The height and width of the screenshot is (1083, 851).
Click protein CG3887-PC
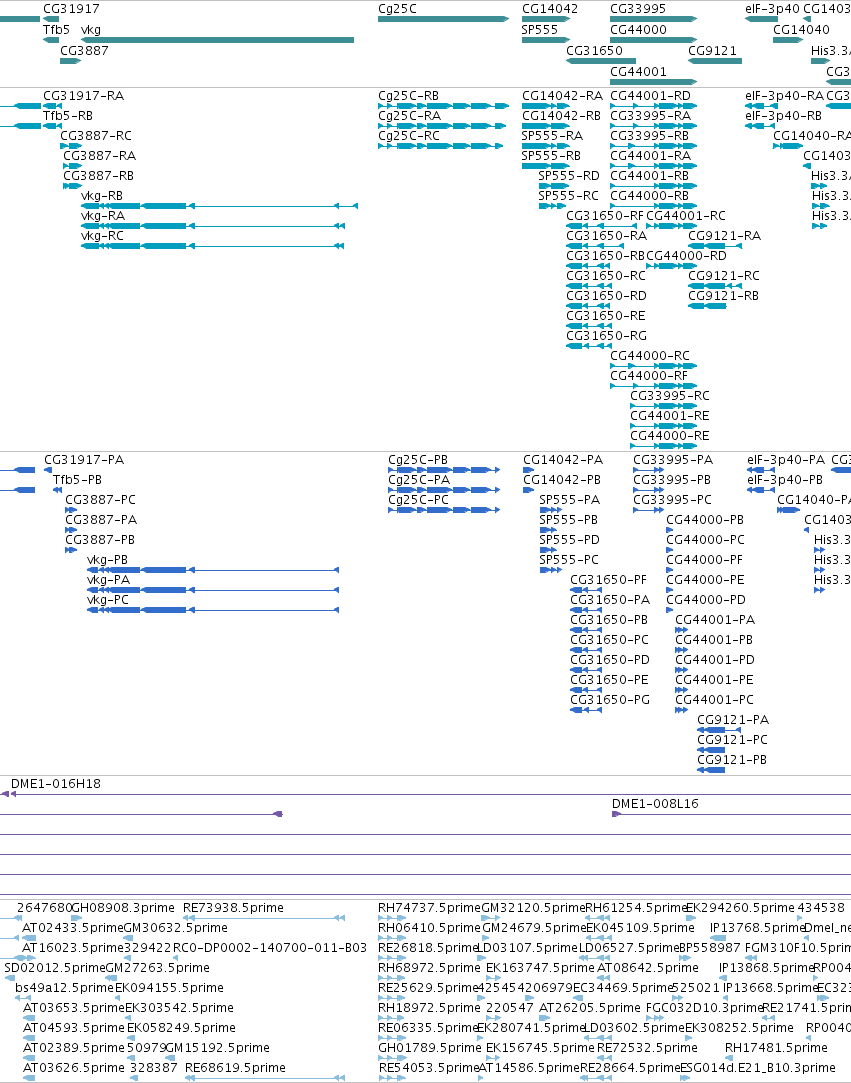point(100,500)
